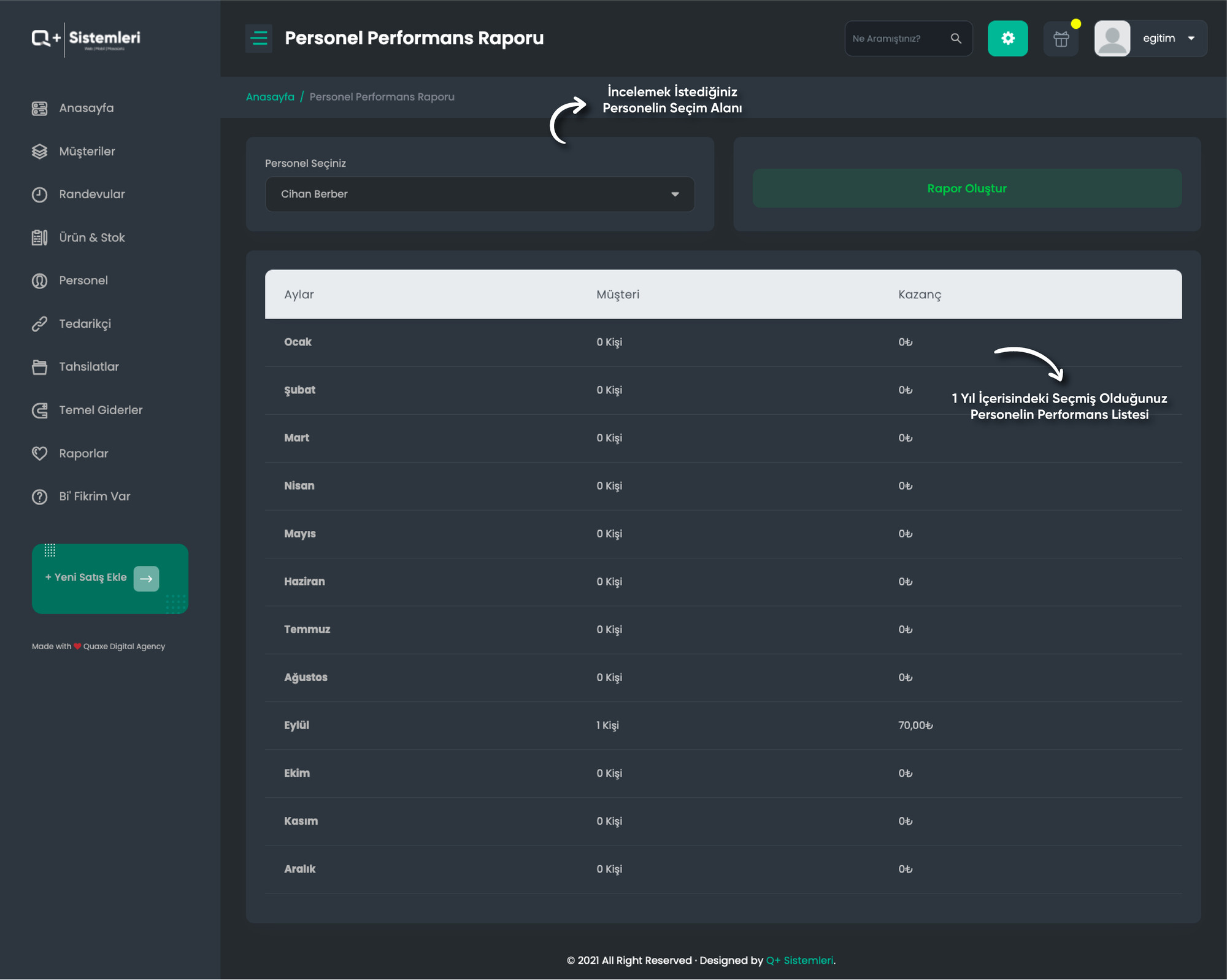Click the Tahsilatlar folder icon
The width and height of the screenshot is (1227, 980).
[x=39, y=367]
